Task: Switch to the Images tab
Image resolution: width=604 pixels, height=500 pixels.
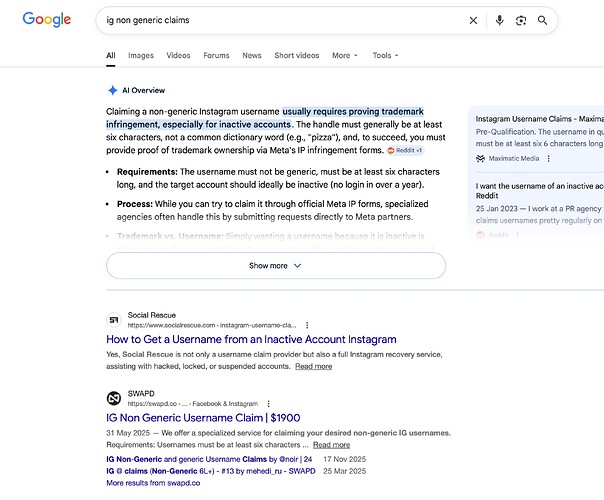Action: (x=141, y=55)
